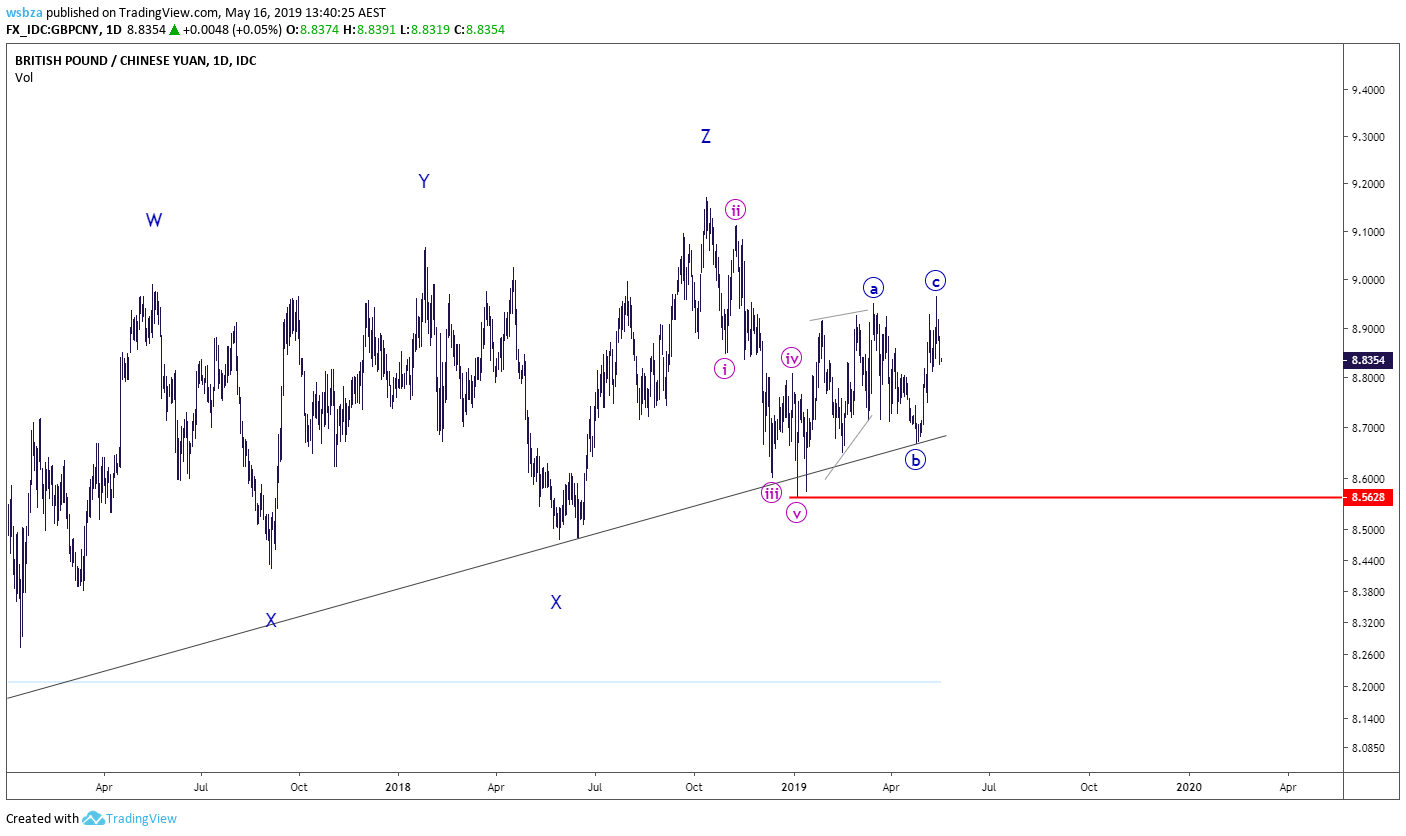Image resolution: width=1406 pixels, height=836 pixels.
Task: Click the 8.3800 price axis label
Action: point(1367,593)
